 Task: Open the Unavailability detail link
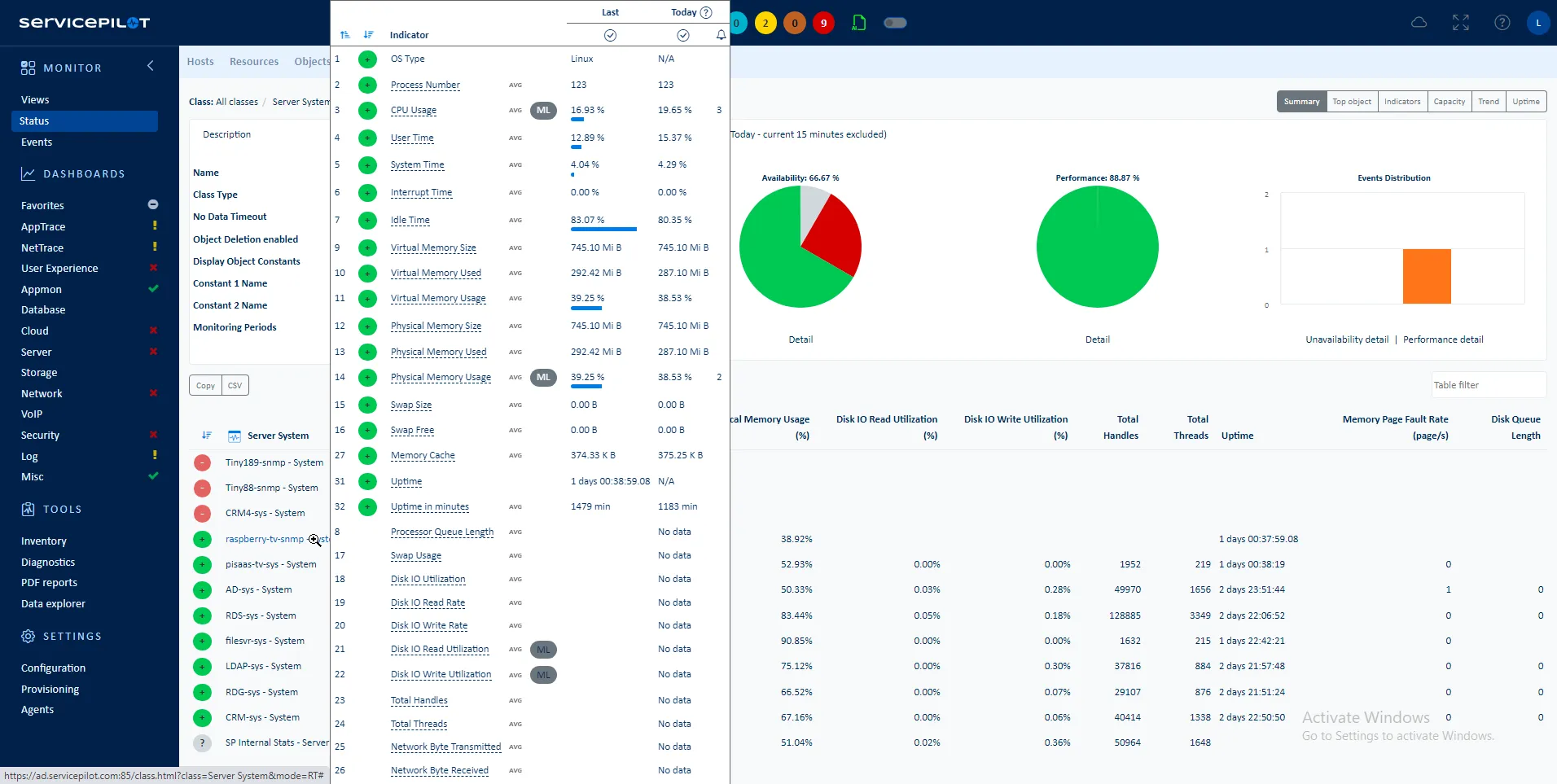coord(1347,339)
